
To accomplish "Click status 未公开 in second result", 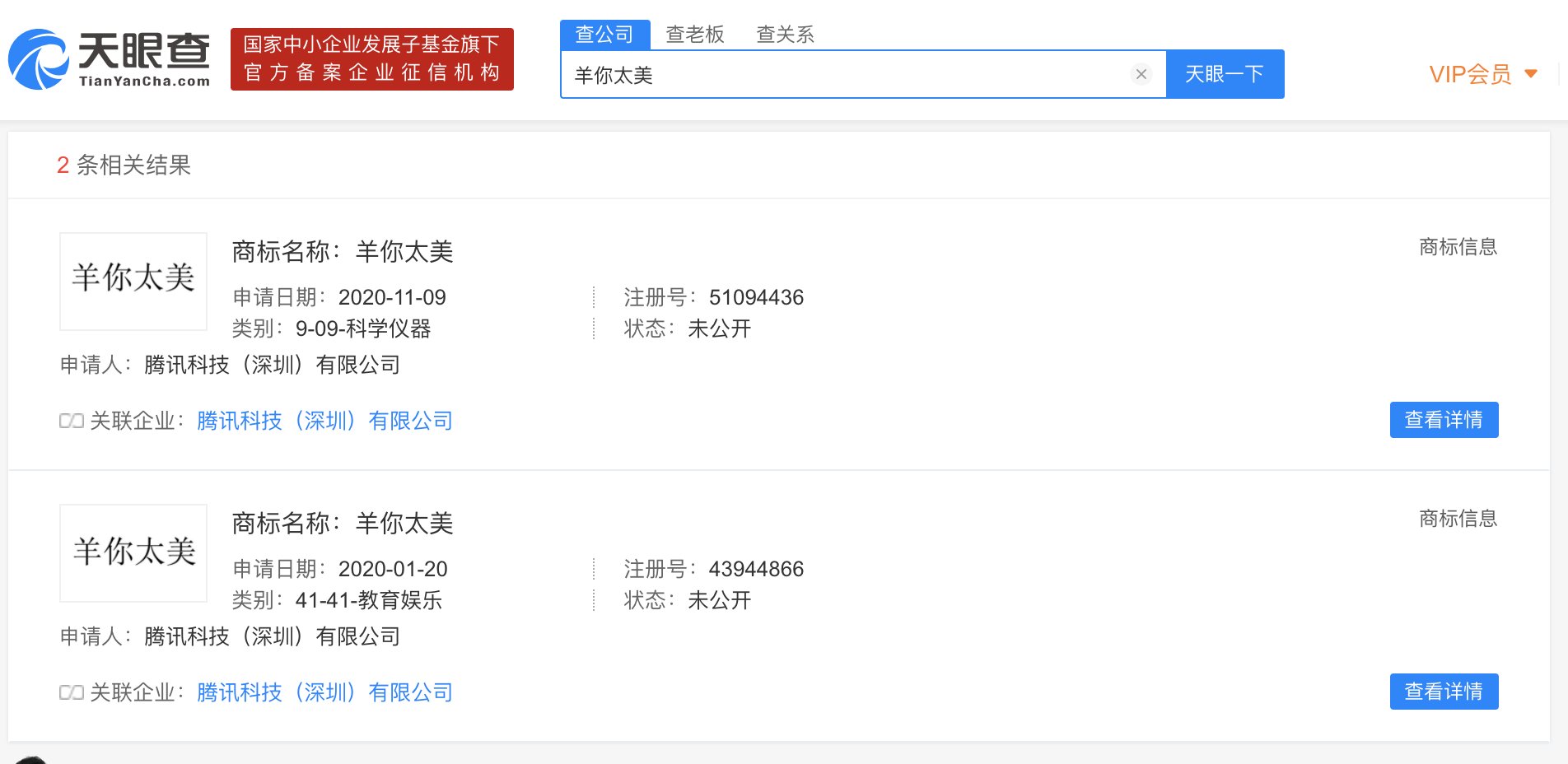I will pyautogui.click(x=720, y=600).
